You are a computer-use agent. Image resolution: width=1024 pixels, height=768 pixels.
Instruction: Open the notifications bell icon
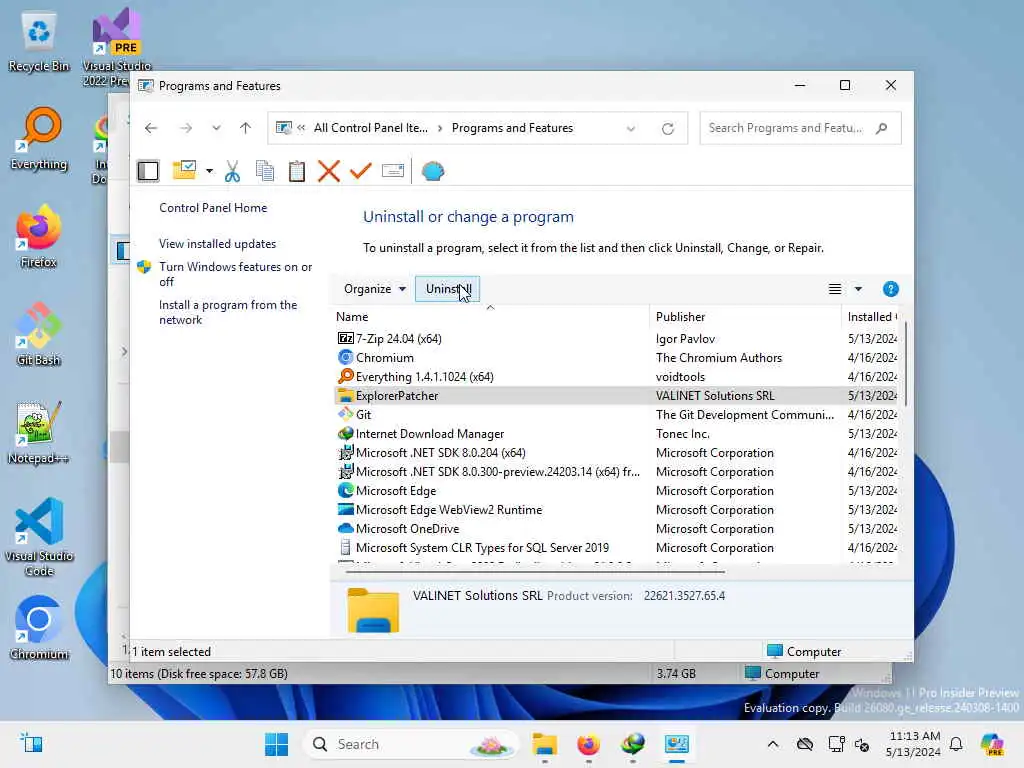[x=956, y=744]
